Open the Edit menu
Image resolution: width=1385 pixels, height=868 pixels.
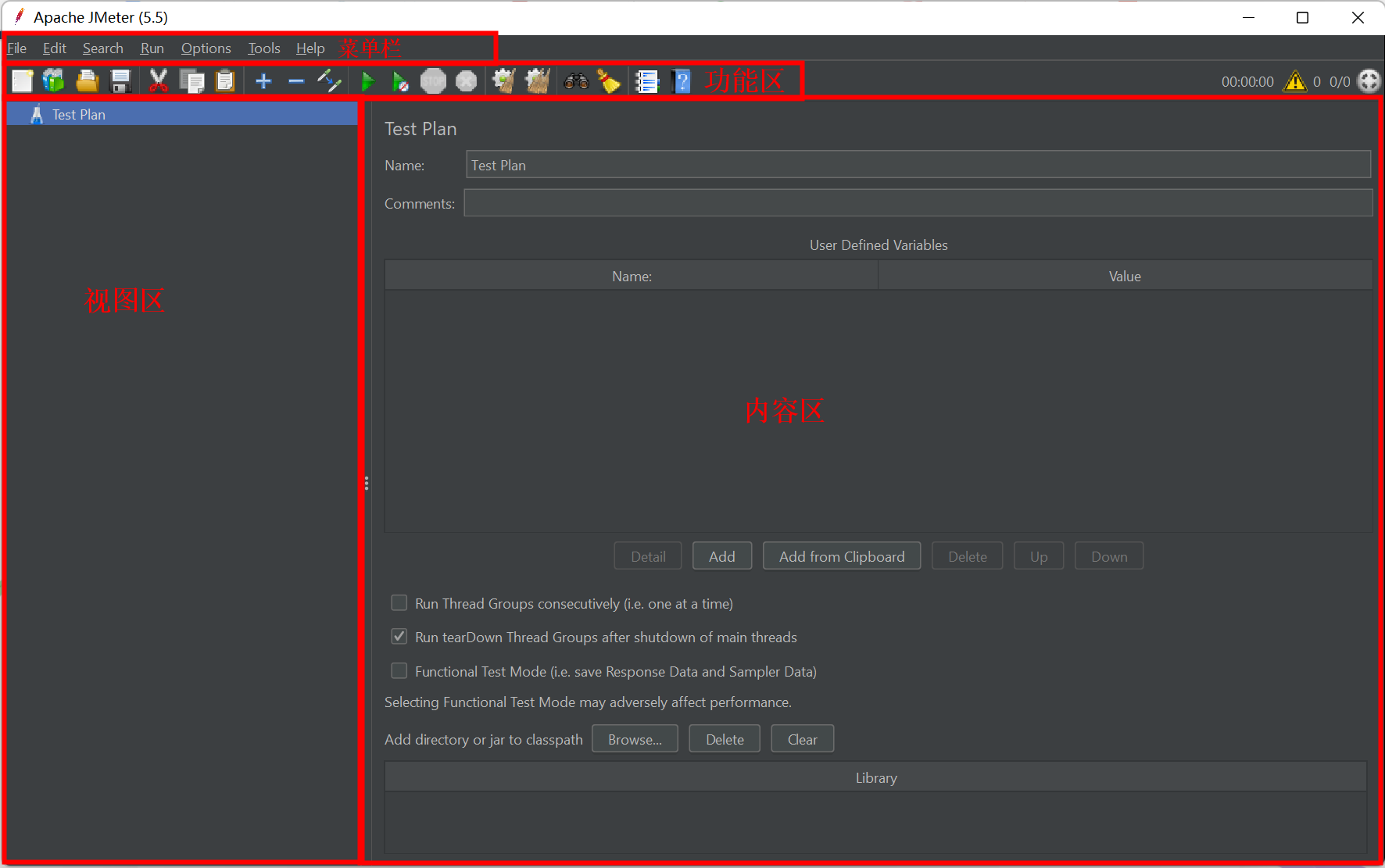(55, 48)
